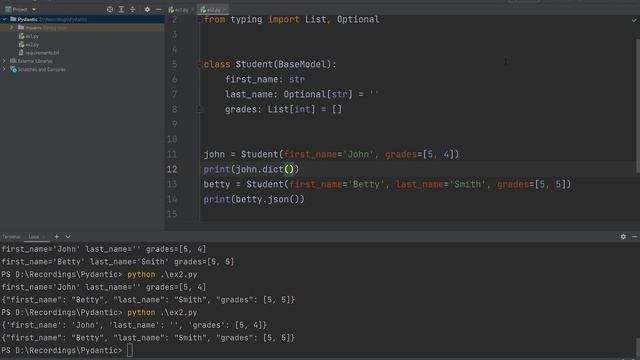Click 'List[int]' on the grades line

coord(291,109)
